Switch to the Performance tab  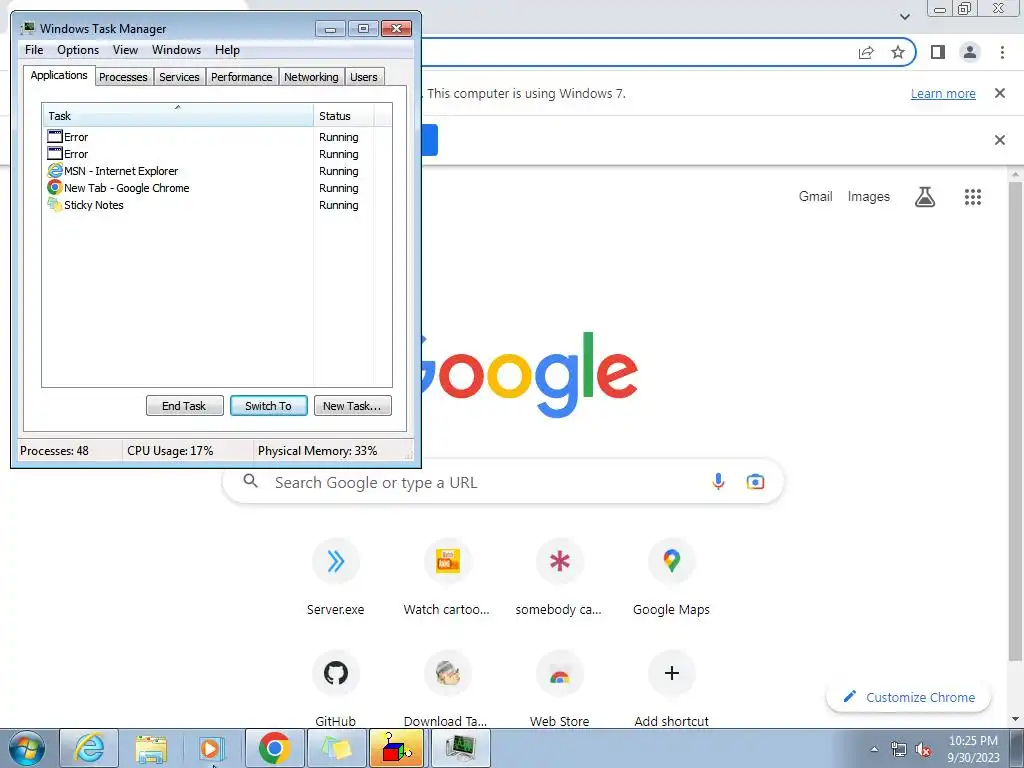pyautogui.click(x=242, y=77)
